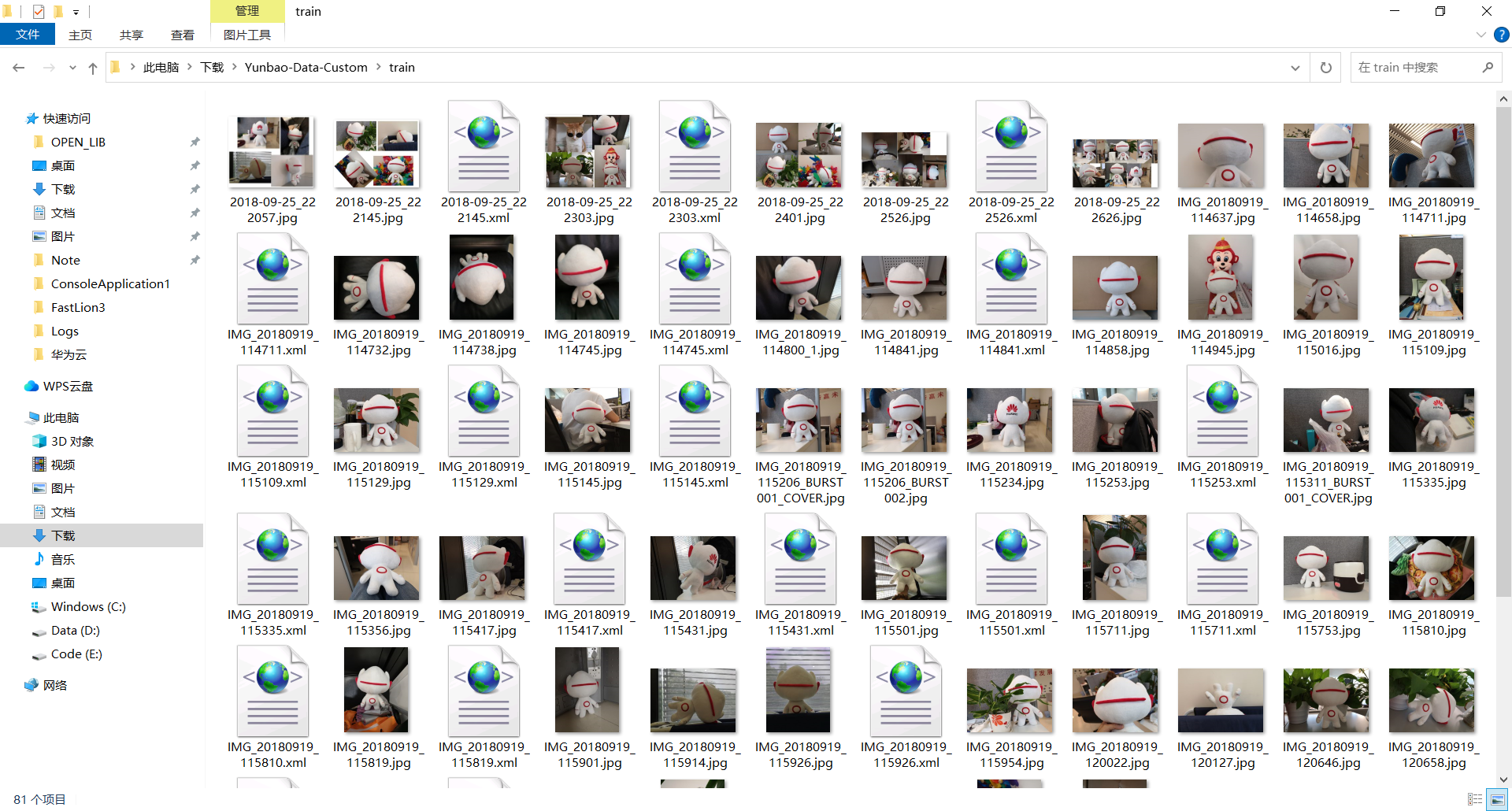Open the 图片工具 ribbon tab
This screenshot has height=811, width=1512.
click(x=247, y=35)
